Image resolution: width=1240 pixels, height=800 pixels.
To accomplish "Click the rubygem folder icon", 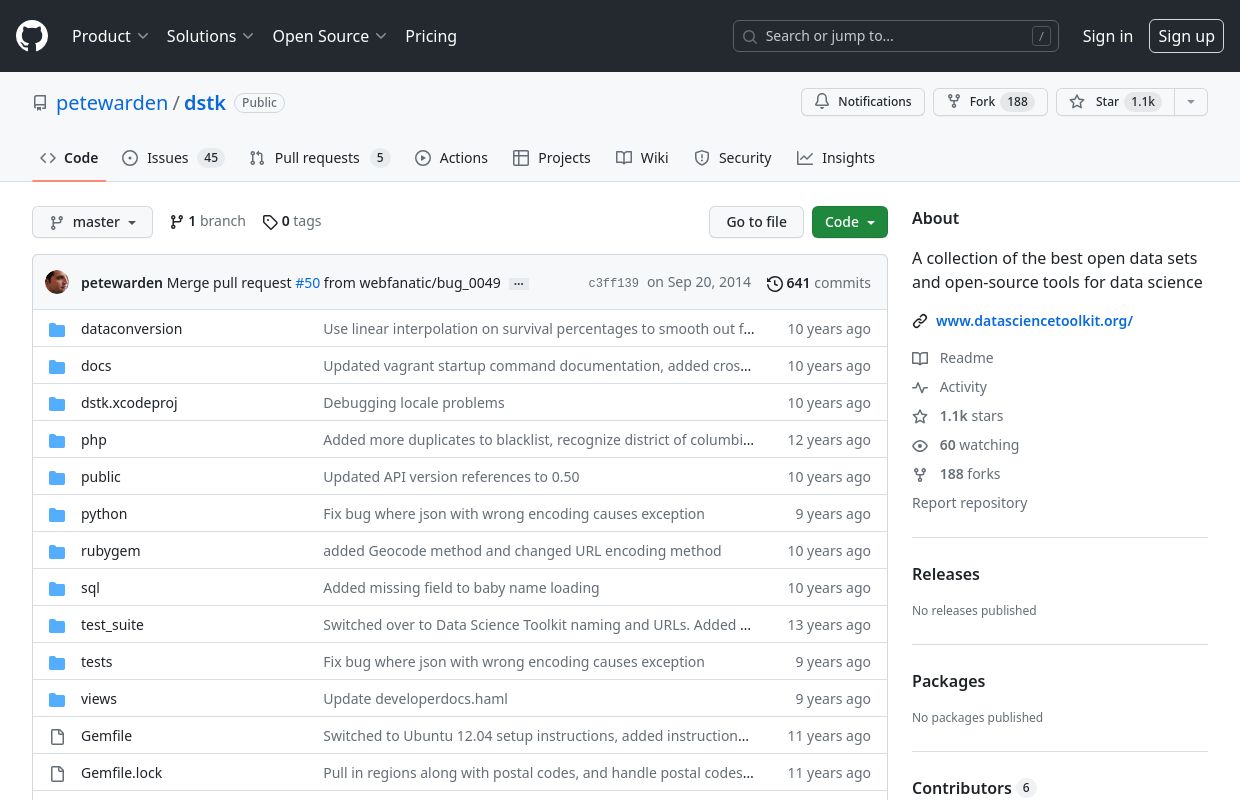I will coord(57,551).
